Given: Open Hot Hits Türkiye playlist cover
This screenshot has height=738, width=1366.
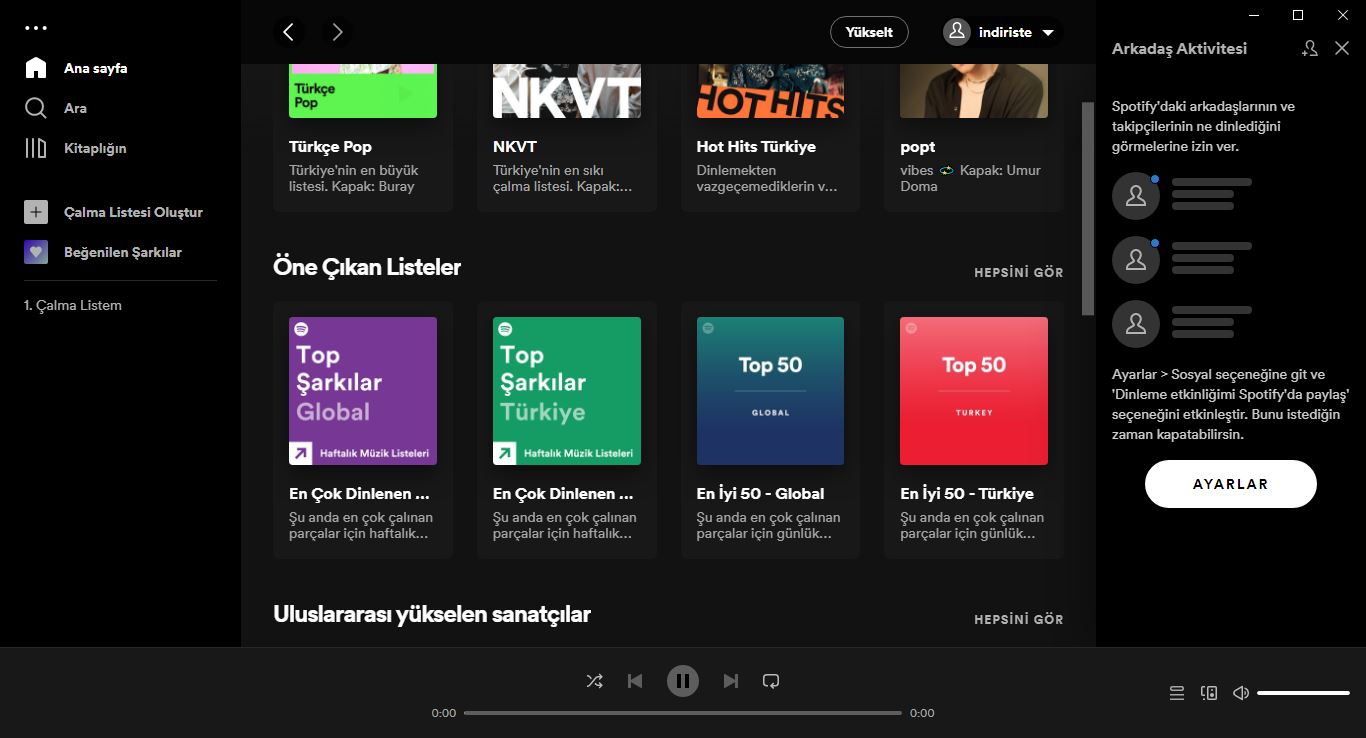Looking at the screenshot, I should coord(770,90).
